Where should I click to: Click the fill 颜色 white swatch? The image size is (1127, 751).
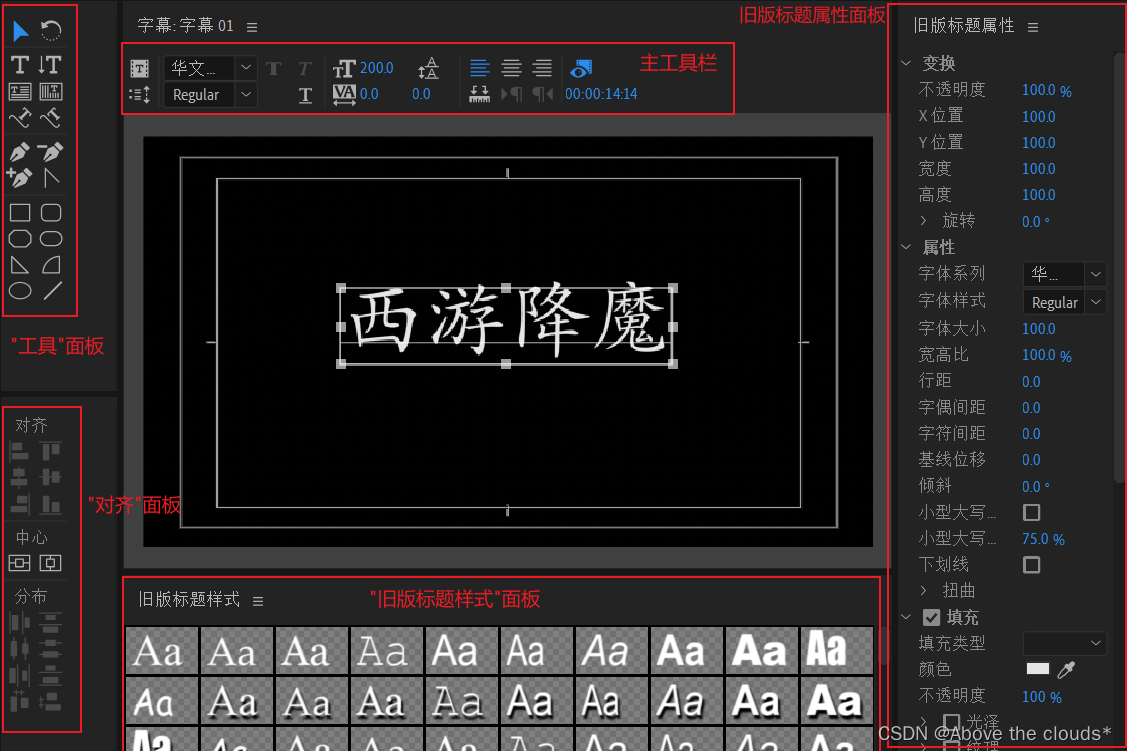pyautogui.click(x=1037, y=669)
